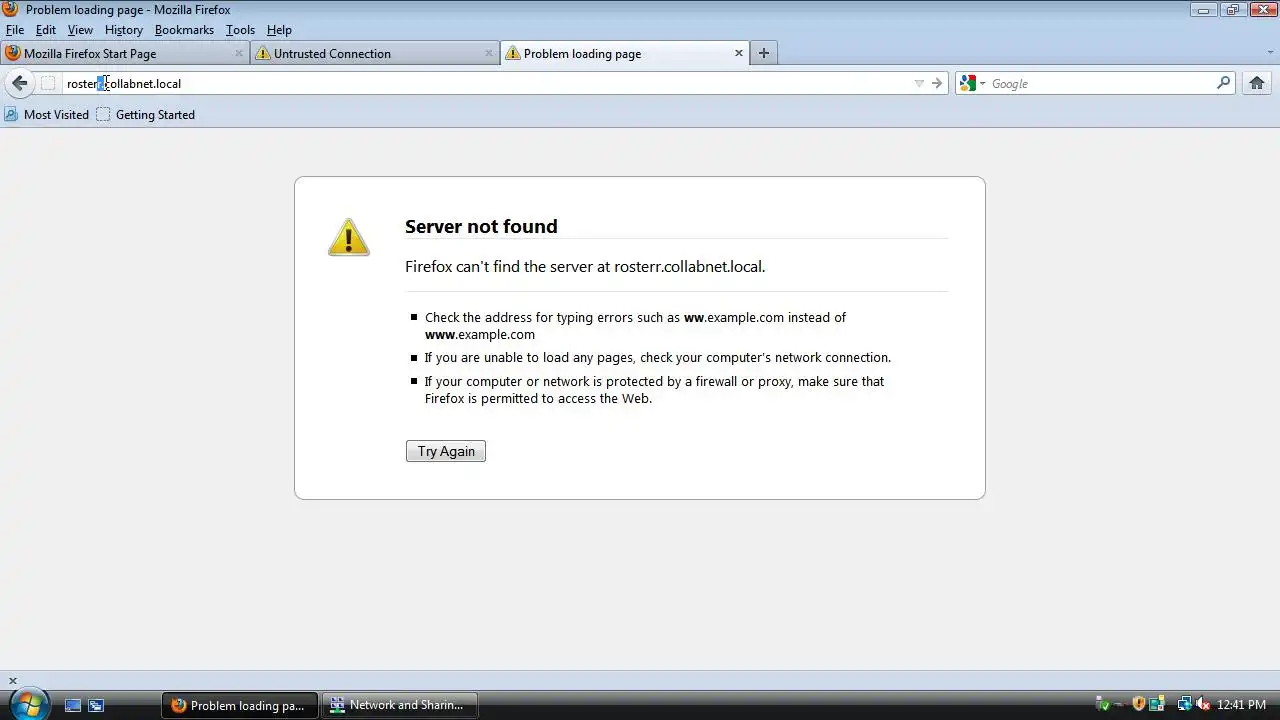Click Switch between windows quick launch icon
The width and height of the screenshot is (1280, 720).
96,705
